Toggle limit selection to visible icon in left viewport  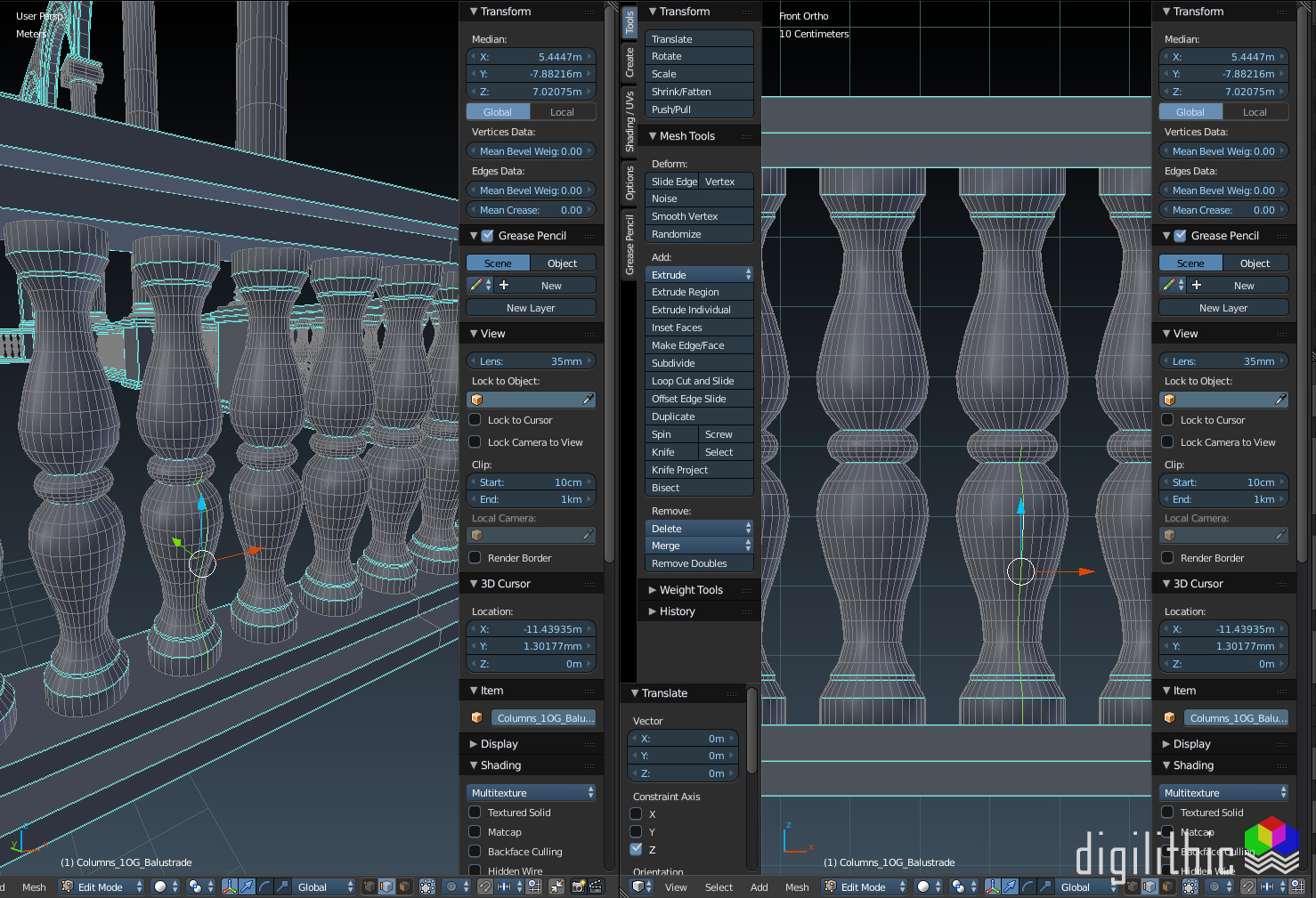(x=427, y=886)
